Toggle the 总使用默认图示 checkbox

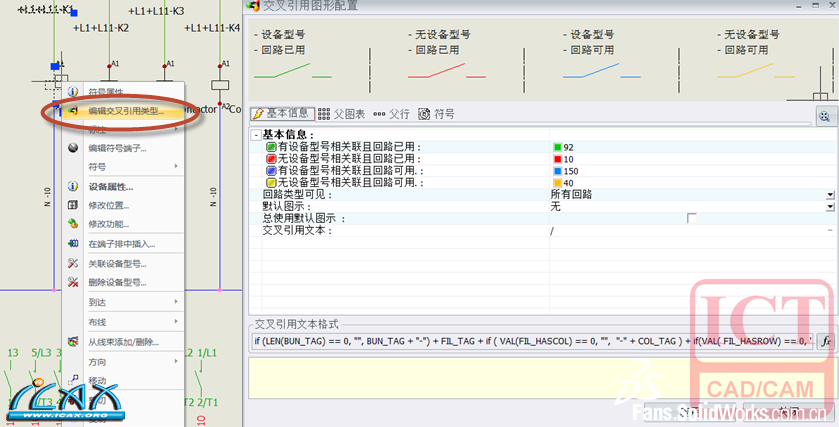(691, 218)
